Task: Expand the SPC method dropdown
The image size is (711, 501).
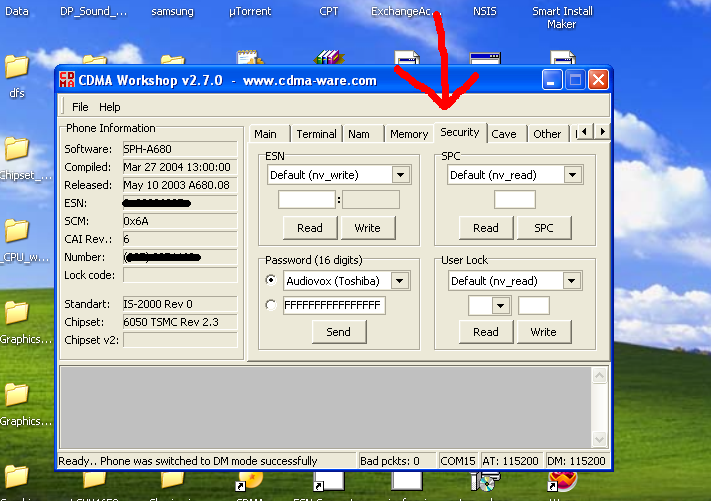Action: coord(573,175)
